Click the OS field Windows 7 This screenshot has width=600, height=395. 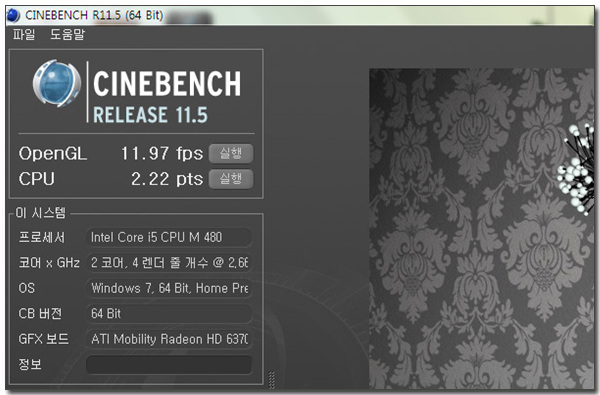tap(169, 288)
